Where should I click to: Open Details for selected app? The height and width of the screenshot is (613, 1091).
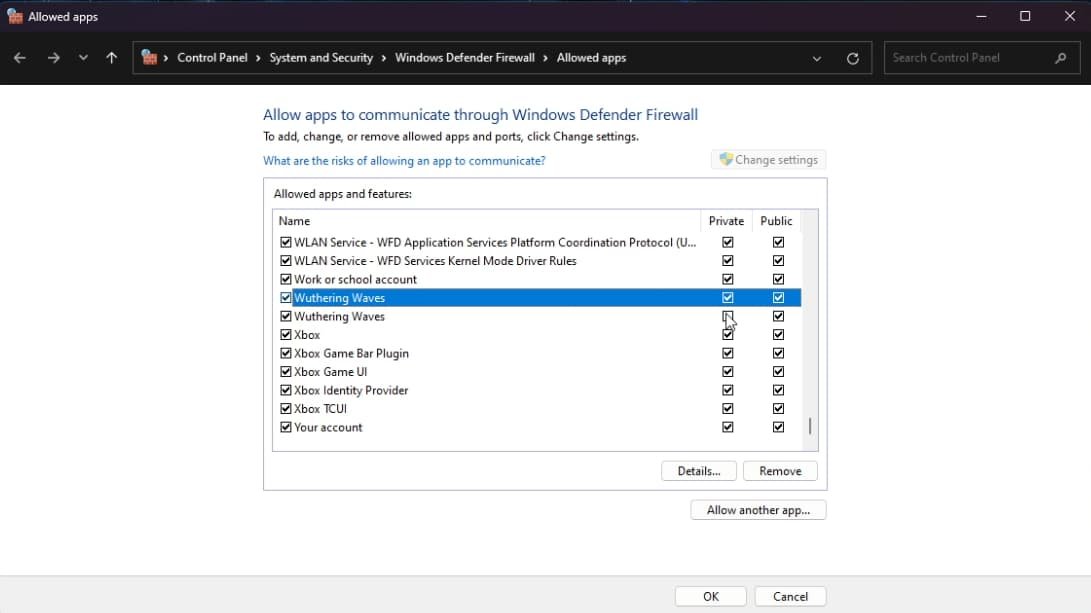[x=699, y=471]
